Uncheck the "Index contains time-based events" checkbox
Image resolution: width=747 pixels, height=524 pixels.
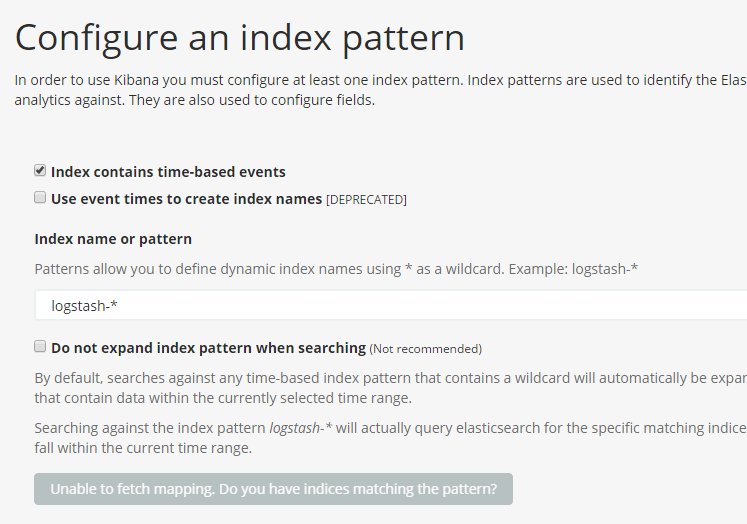click(x=41, y=171)
